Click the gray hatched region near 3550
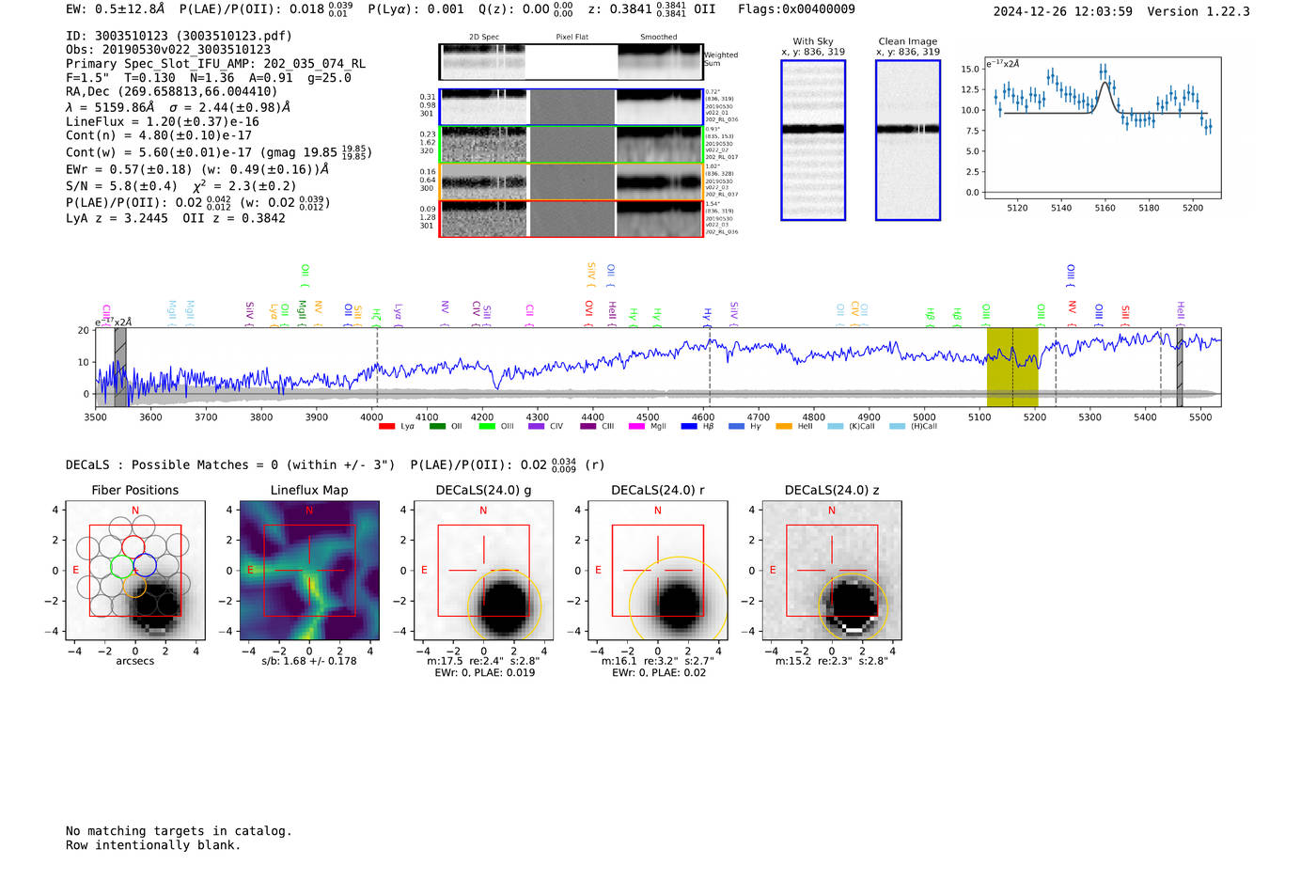Image resolution: width=1316 pixels, height=896 pixels. 120,367
